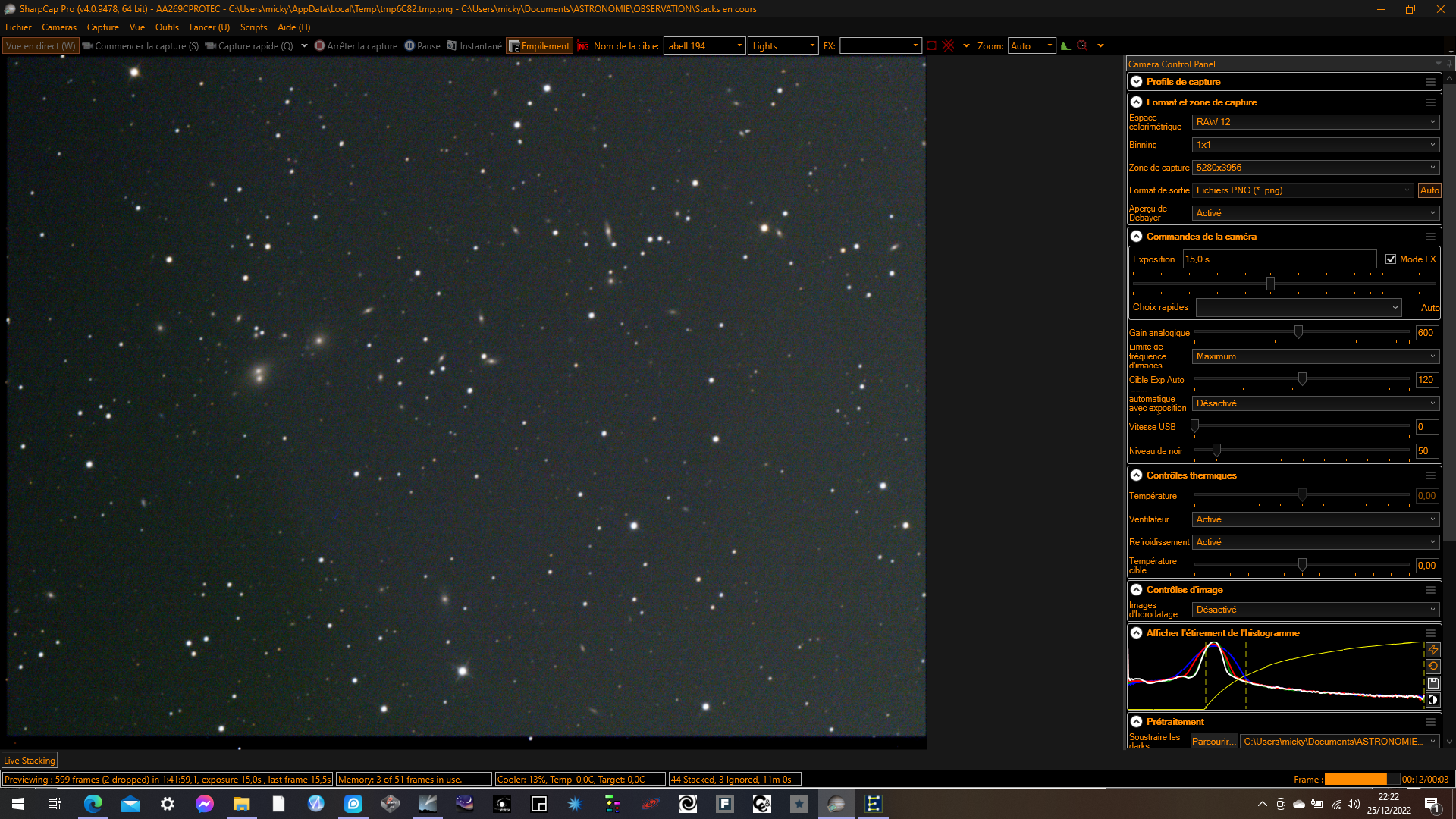
Task: Open the Prétraitement panel menu icon
Action: point(1430,722)
